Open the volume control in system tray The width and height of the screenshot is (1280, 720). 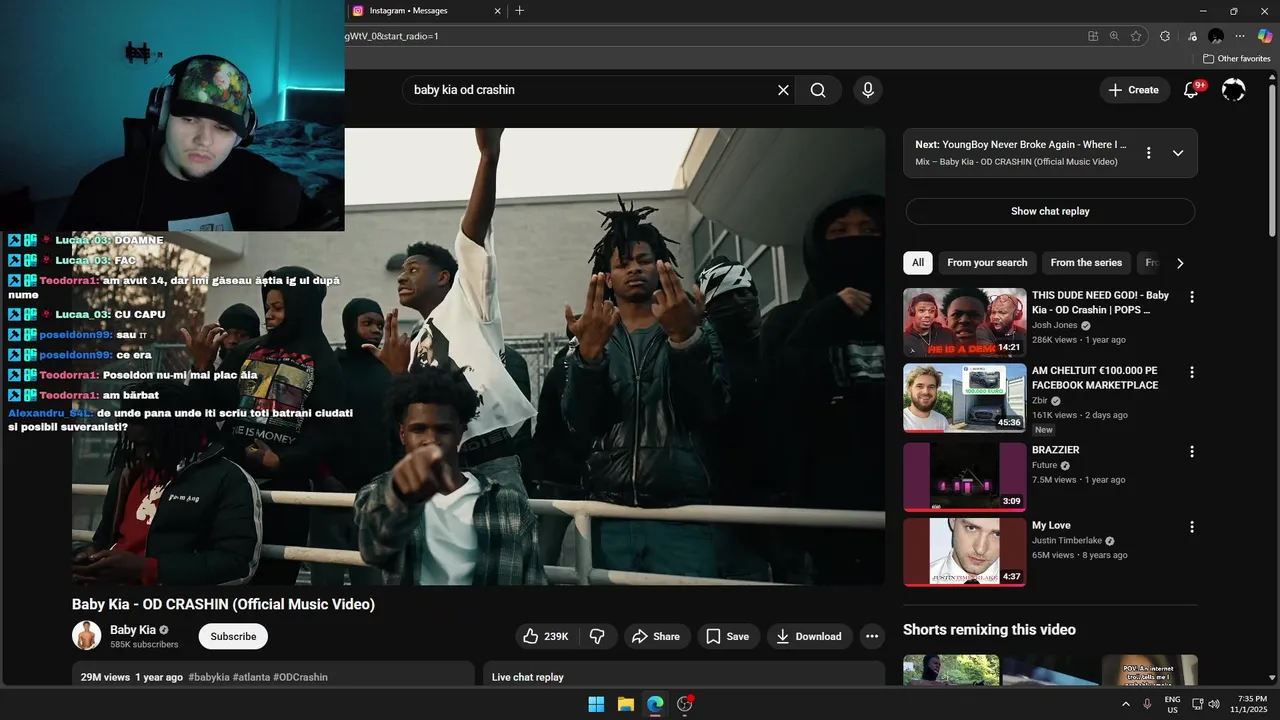point(1214,704)
